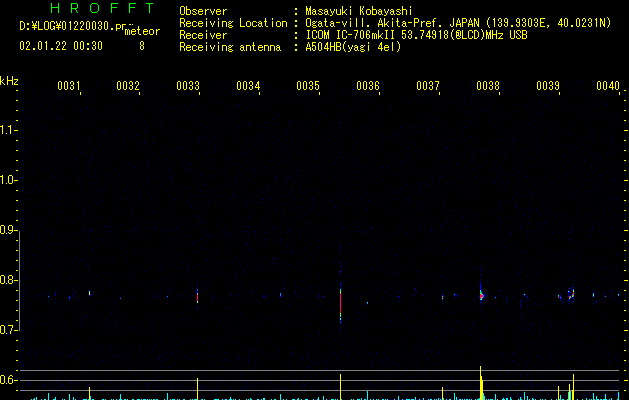Click time marker 0036
The width and height of the screenshot is (629, 400).
[368, 85]
